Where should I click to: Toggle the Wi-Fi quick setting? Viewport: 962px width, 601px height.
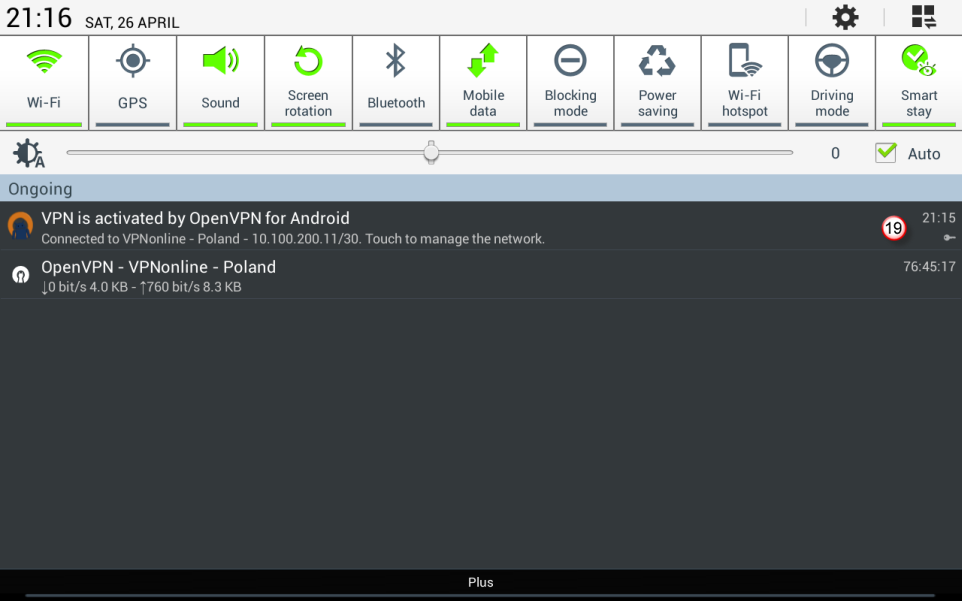click(44, 82)
